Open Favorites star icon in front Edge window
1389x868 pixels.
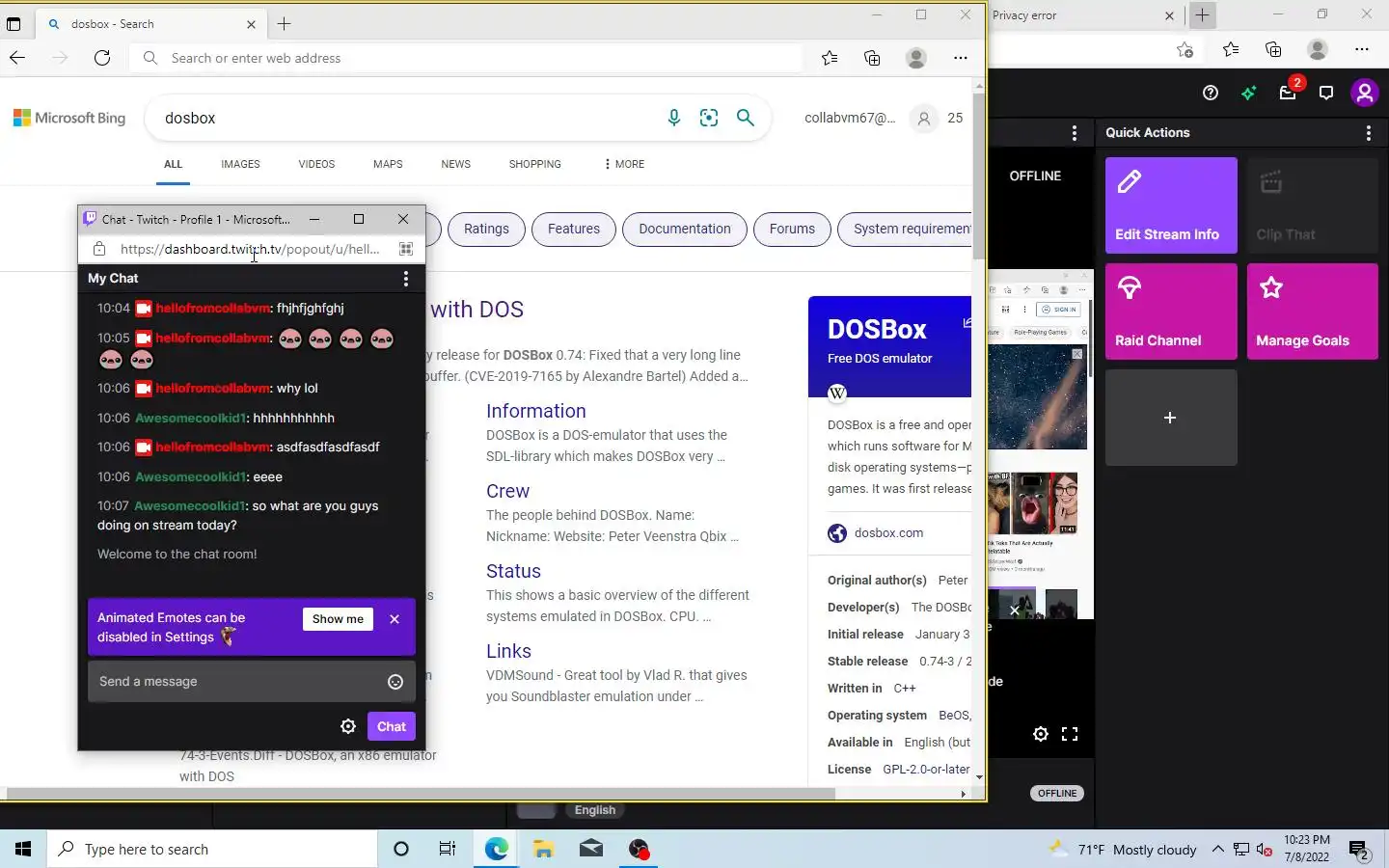(x=830, y=58)
